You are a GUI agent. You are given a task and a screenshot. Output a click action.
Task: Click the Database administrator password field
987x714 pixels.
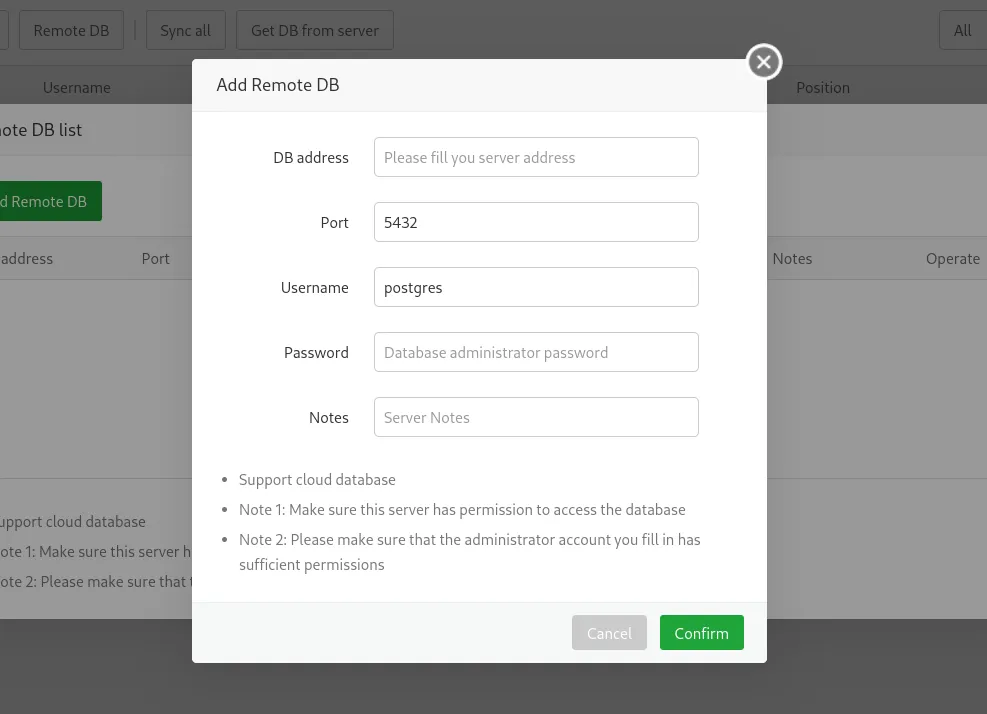pos(536,352)
